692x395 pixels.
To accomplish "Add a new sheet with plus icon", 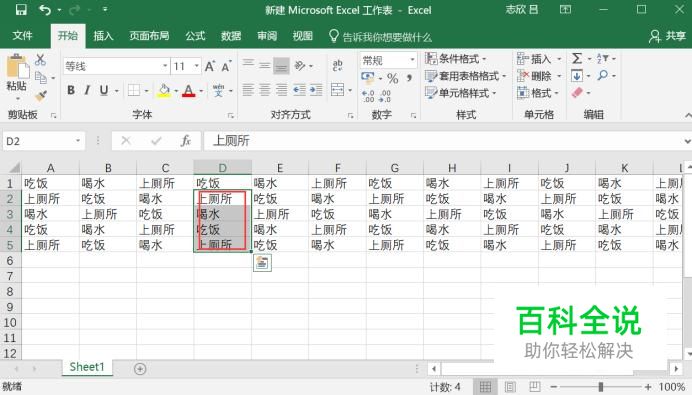I will pyautogui.click(x=140, y=369).
